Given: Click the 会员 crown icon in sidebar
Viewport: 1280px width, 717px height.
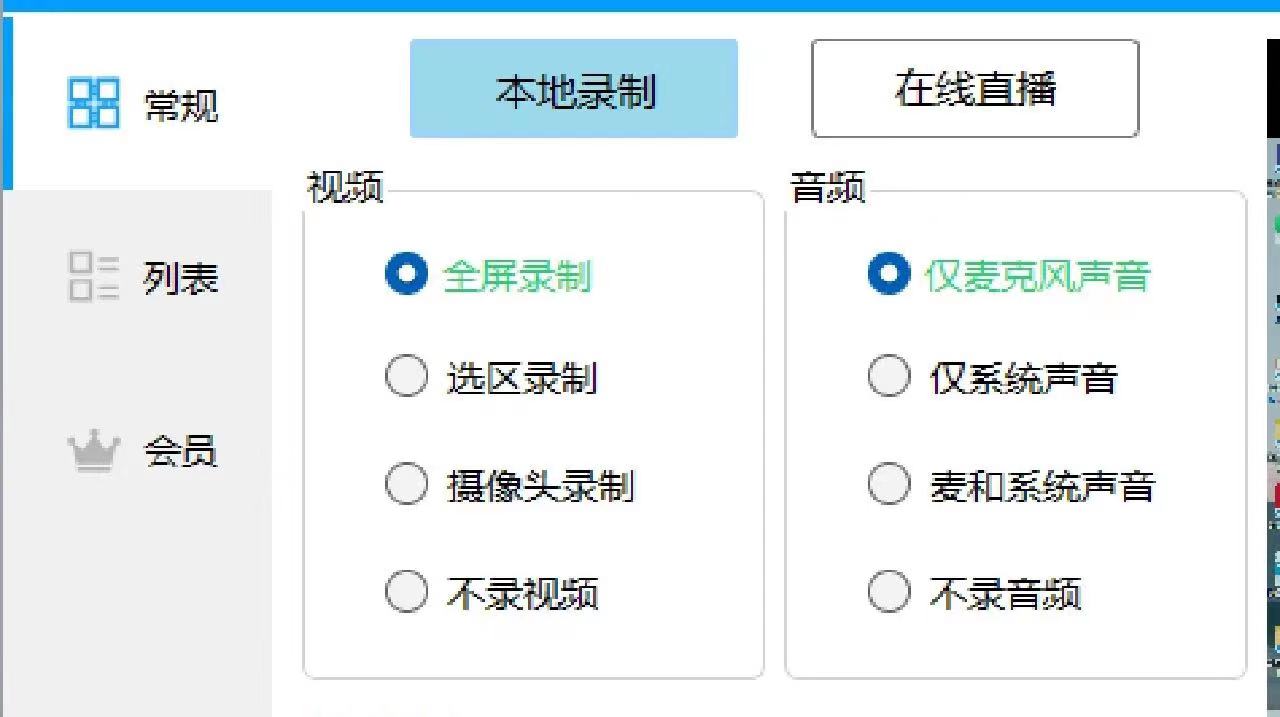Looking at the screenshot, I should 91,450.
